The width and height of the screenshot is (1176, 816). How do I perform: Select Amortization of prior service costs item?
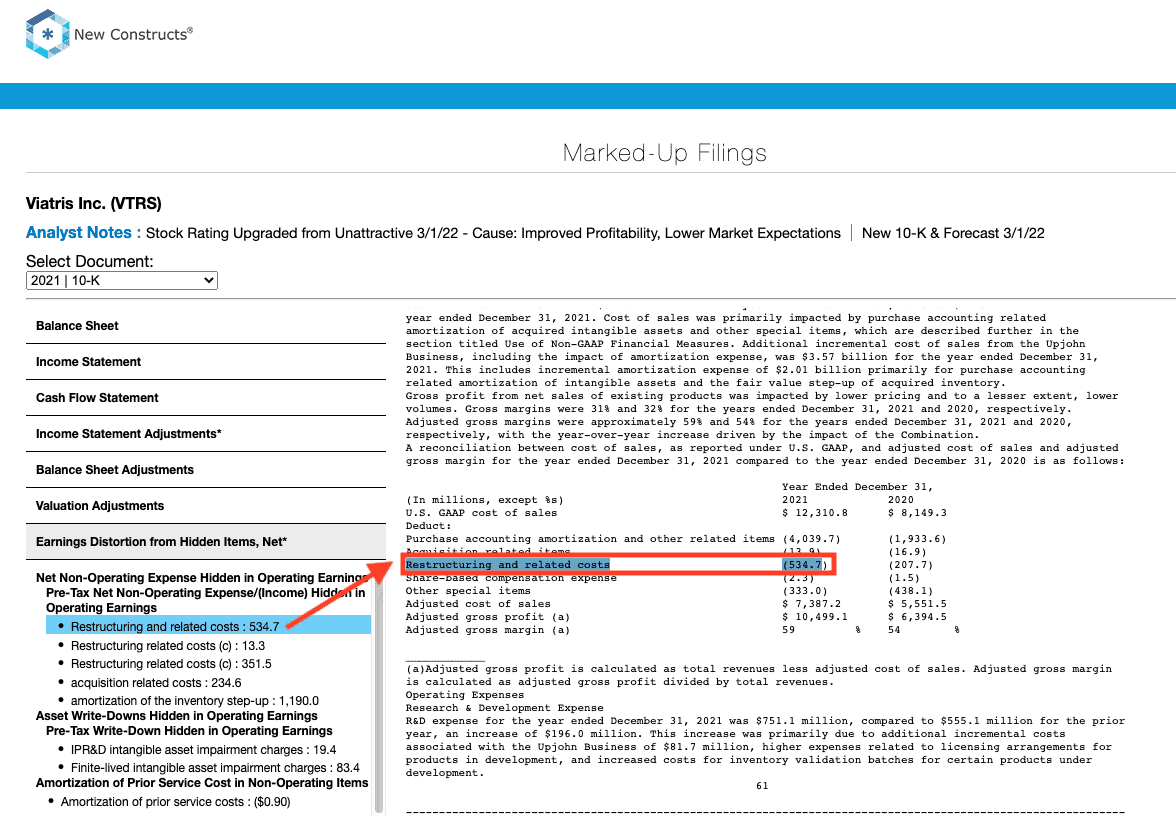coord(176,802)
